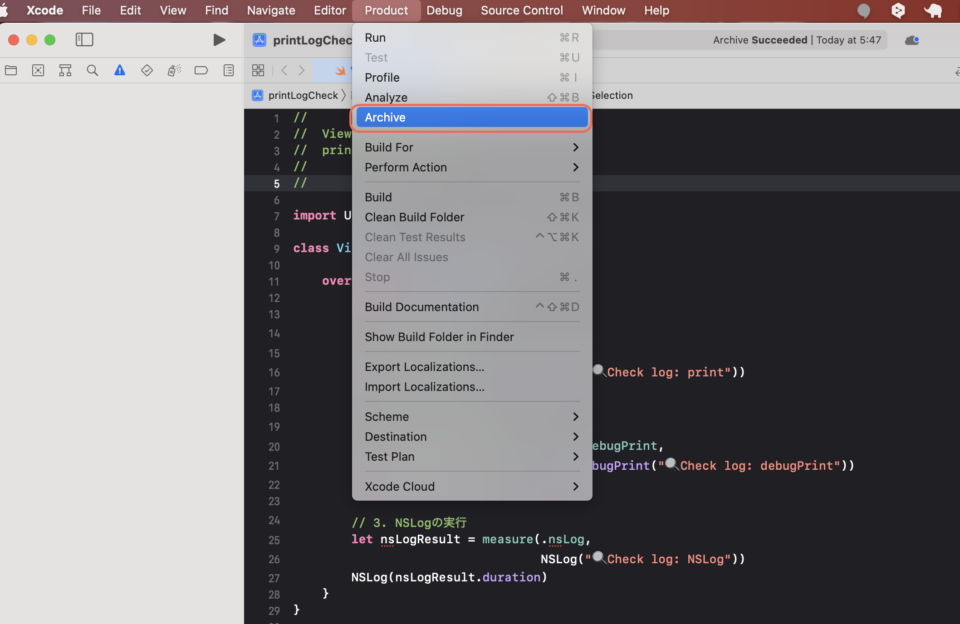Click the cloud icon beside Archive Succeeded

coord(910,40)
